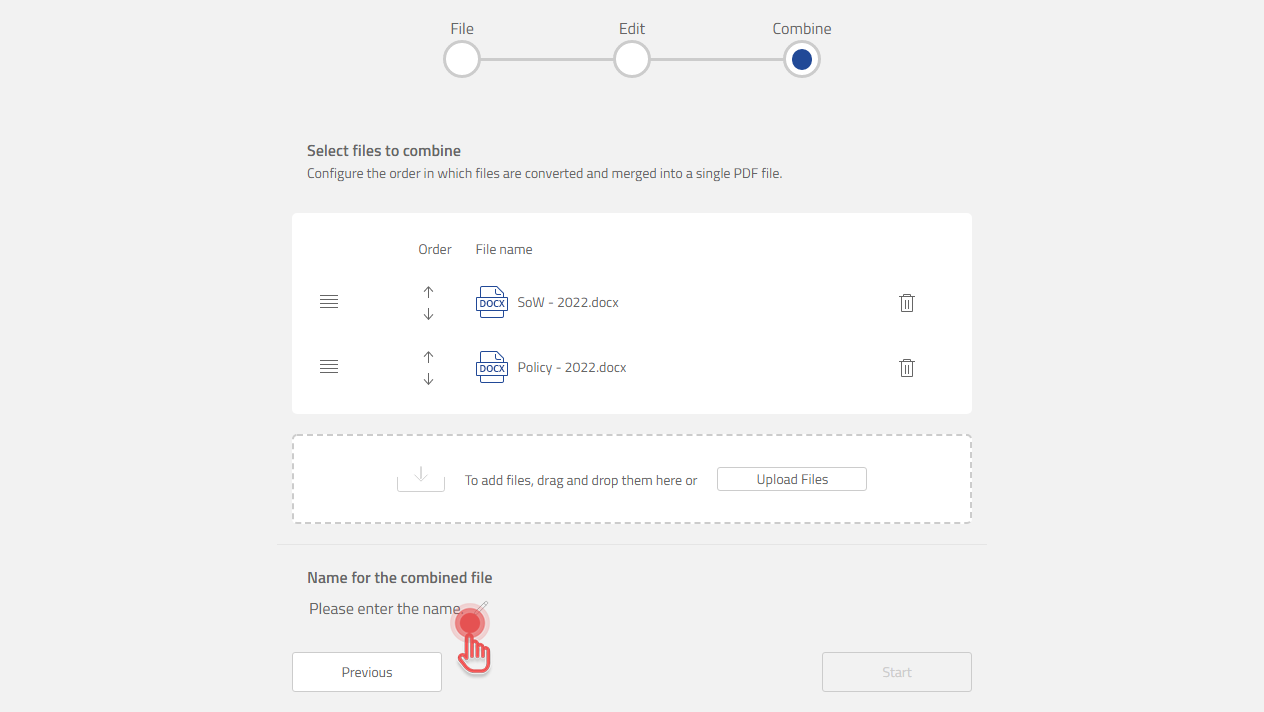Move Policy - 2022.docx up in order
The image size is (1264, 712).
[429, 357]
